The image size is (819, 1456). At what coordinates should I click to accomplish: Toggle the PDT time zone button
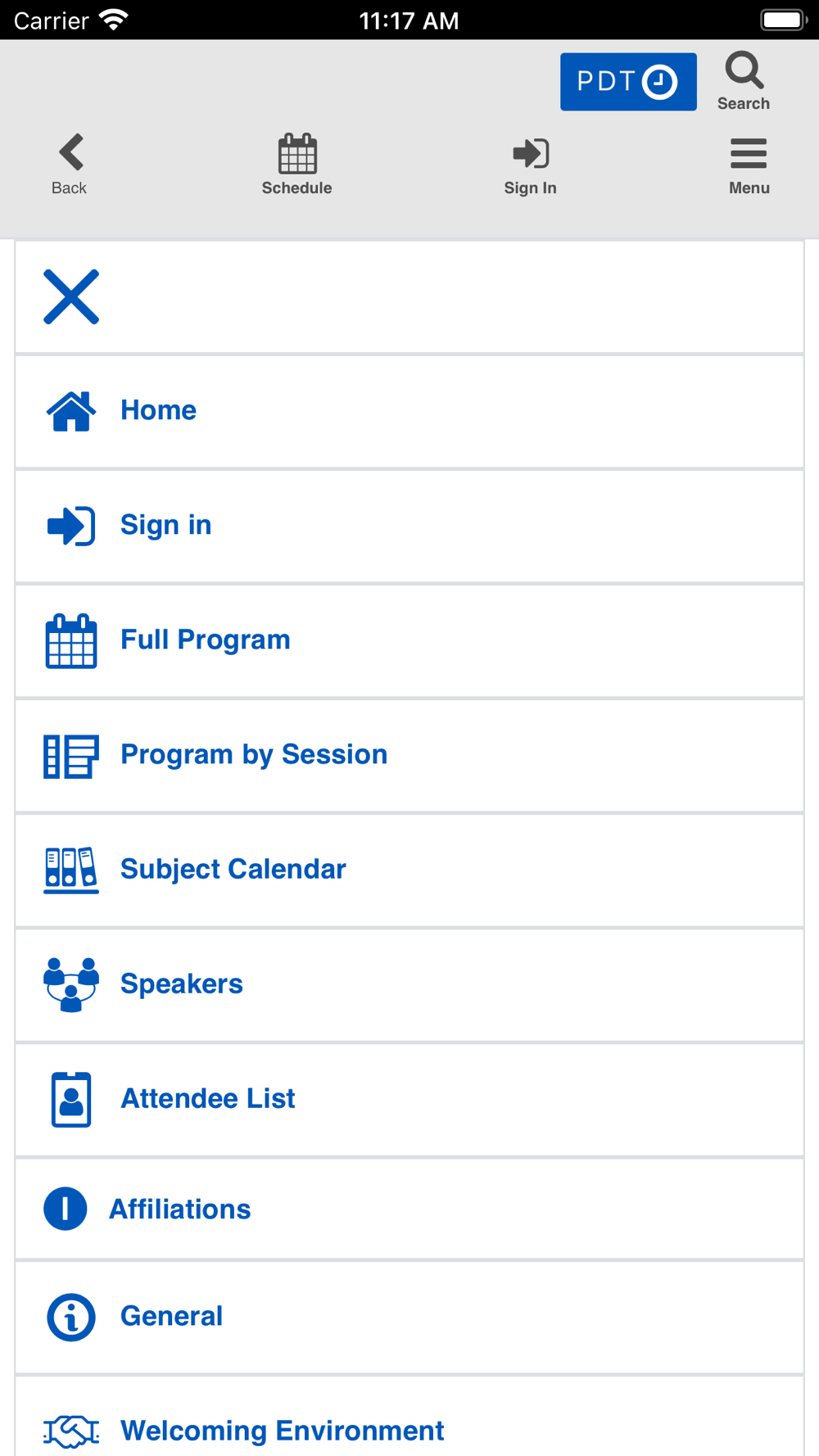point(628,82)
